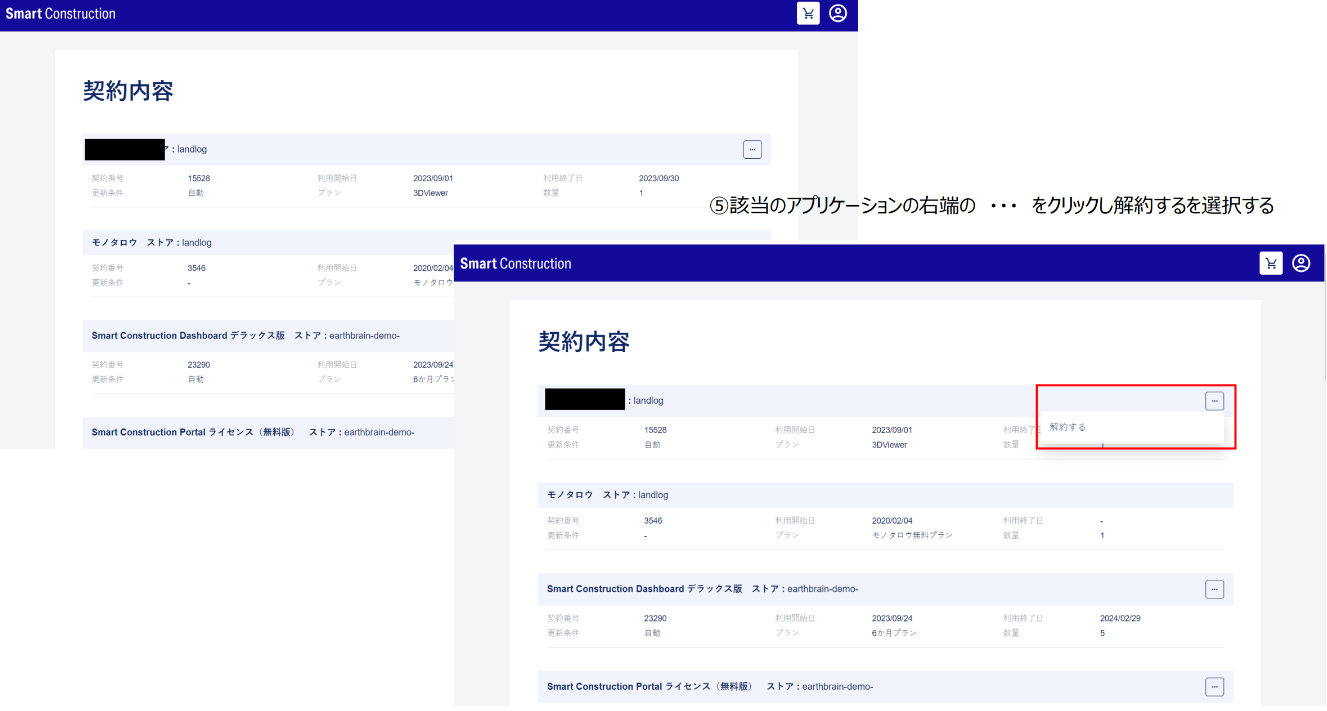
Task: Click contract number 3546 in the back window
Action: [197, 268]
